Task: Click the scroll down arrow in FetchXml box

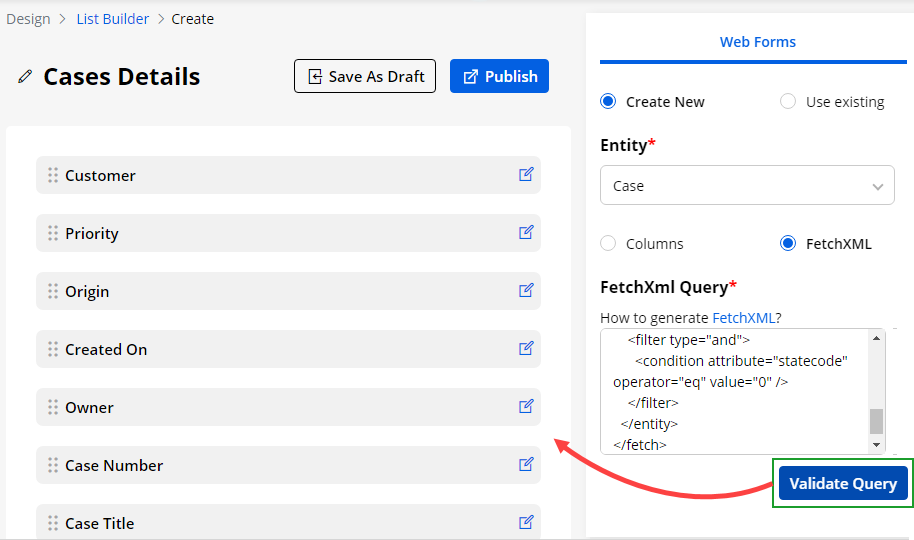Action: (877, 445)
